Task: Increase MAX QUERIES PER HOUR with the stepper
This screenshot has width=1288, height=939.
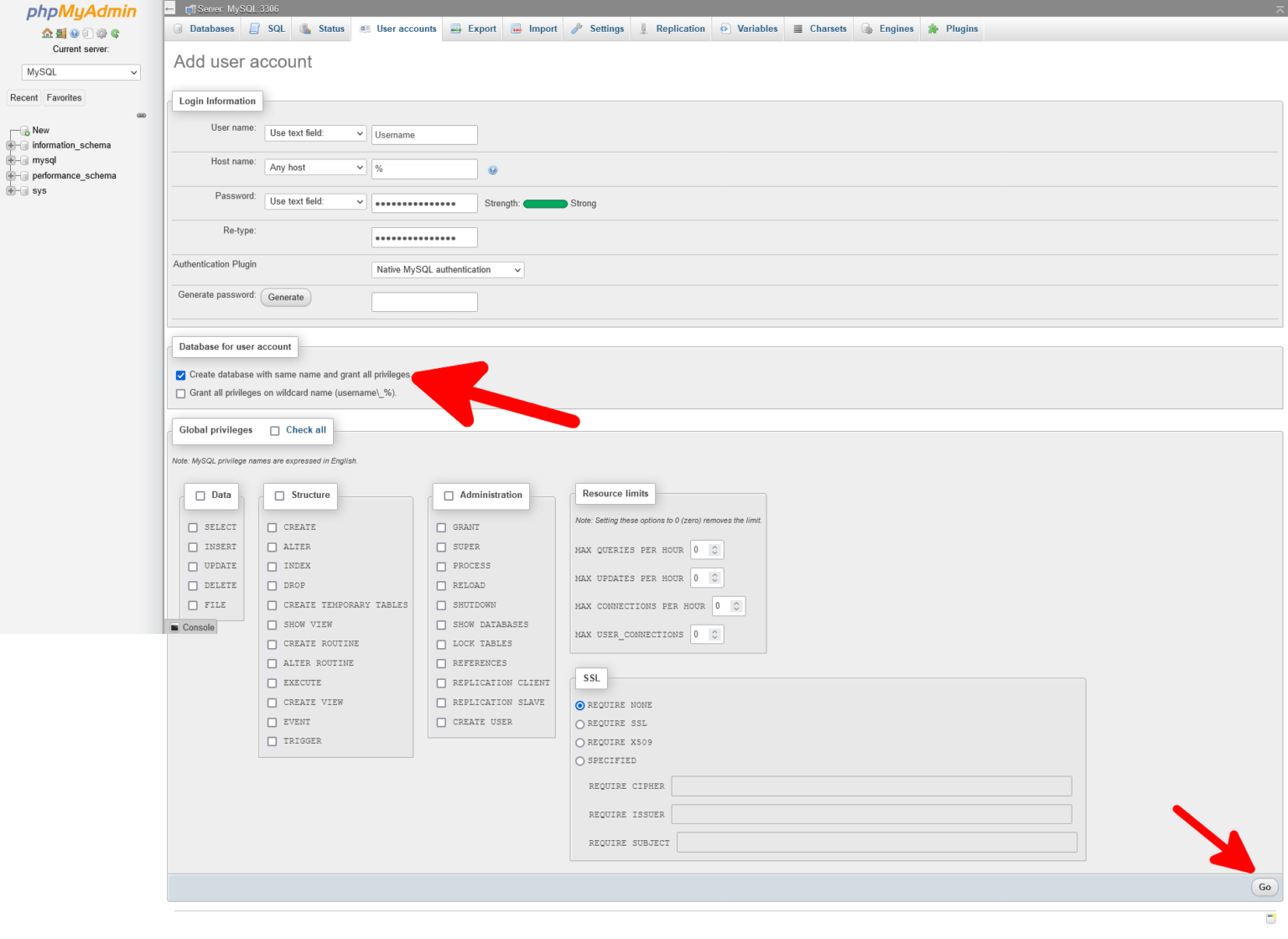Action: tap(714, 547)
